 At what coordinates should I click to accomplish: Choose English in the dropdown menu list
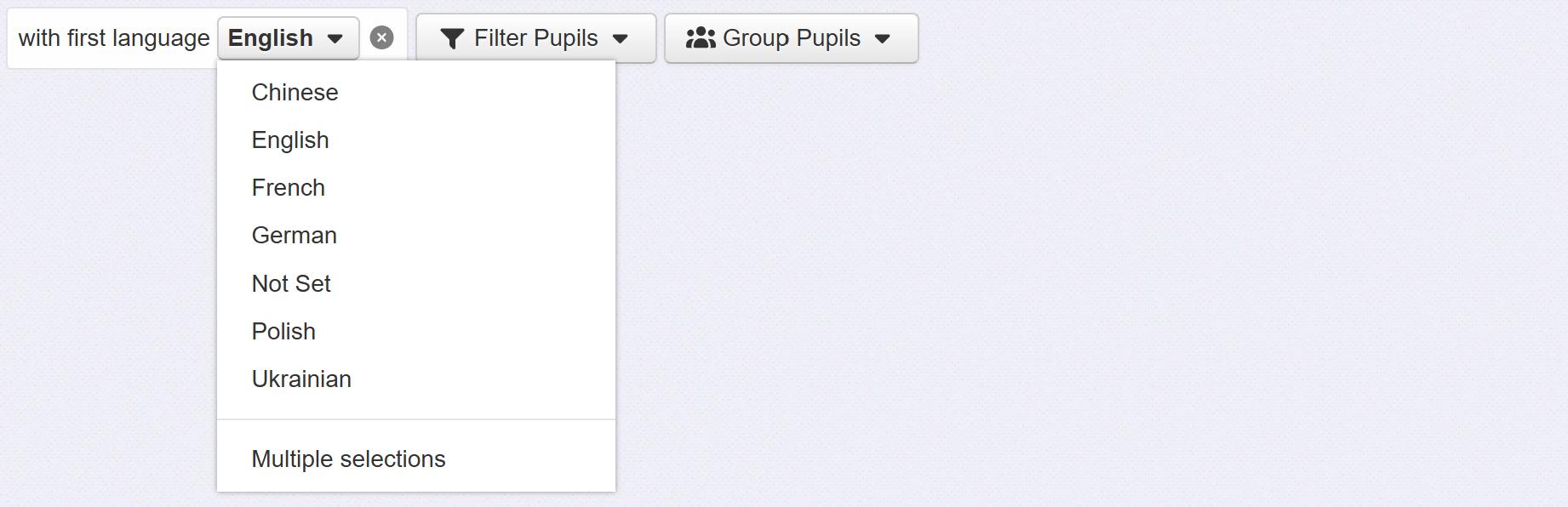pyautogui.click(x=290, y=140)
